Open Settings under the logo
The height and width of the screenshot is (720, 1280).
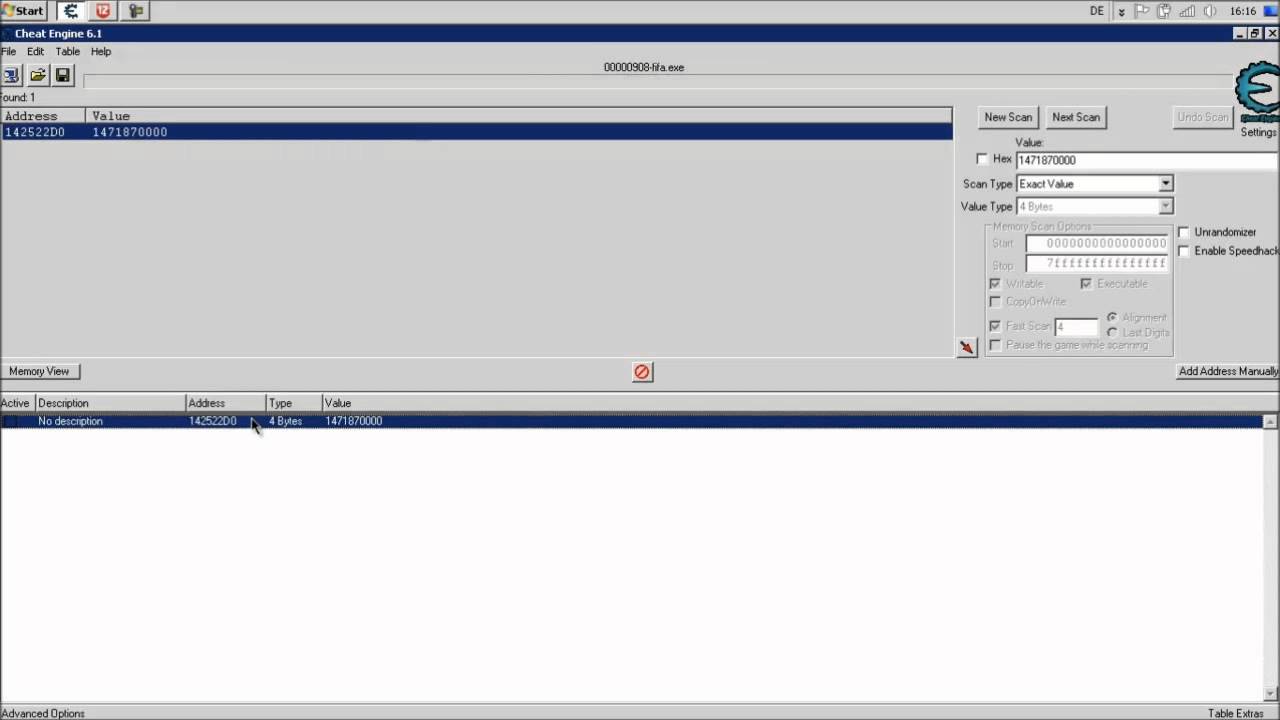click(x=1258, y=132)
